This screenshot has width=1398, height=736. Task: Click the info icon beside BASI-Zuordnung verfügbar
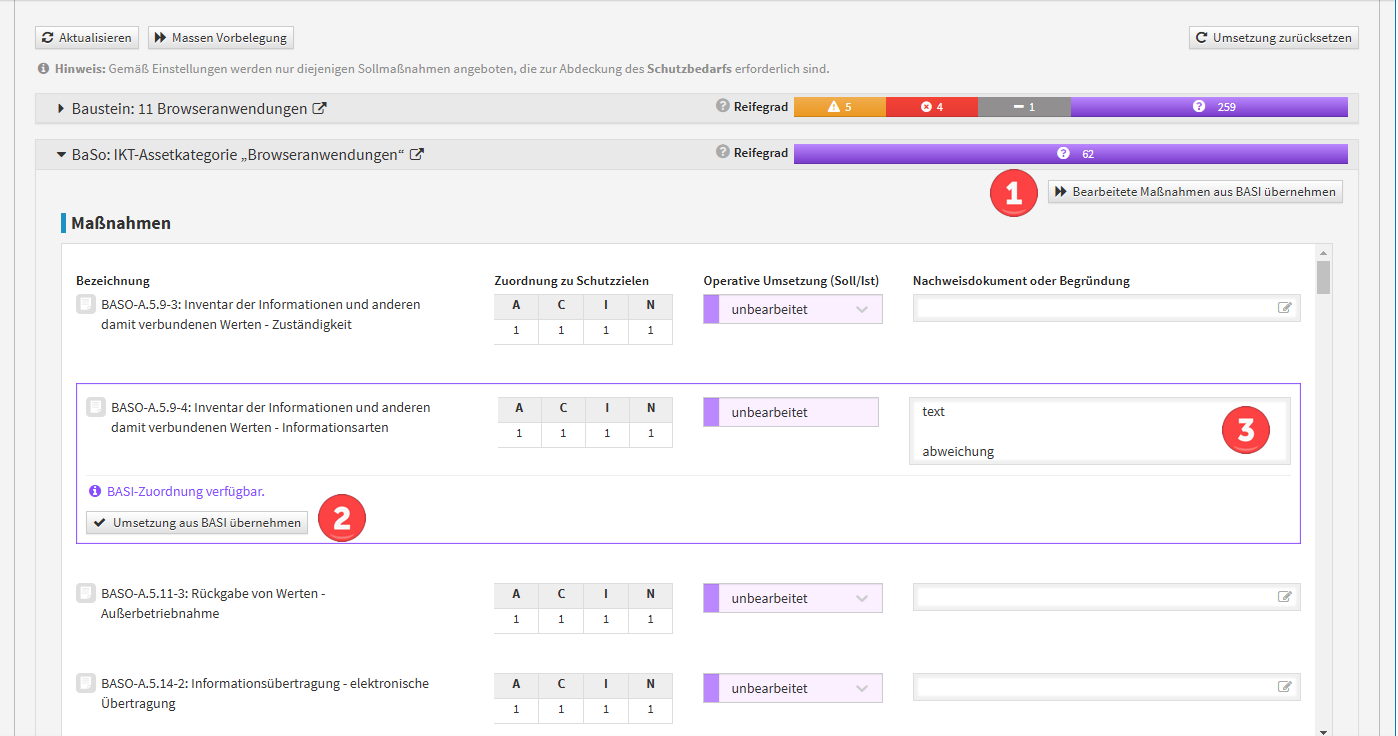pos(95,491)
